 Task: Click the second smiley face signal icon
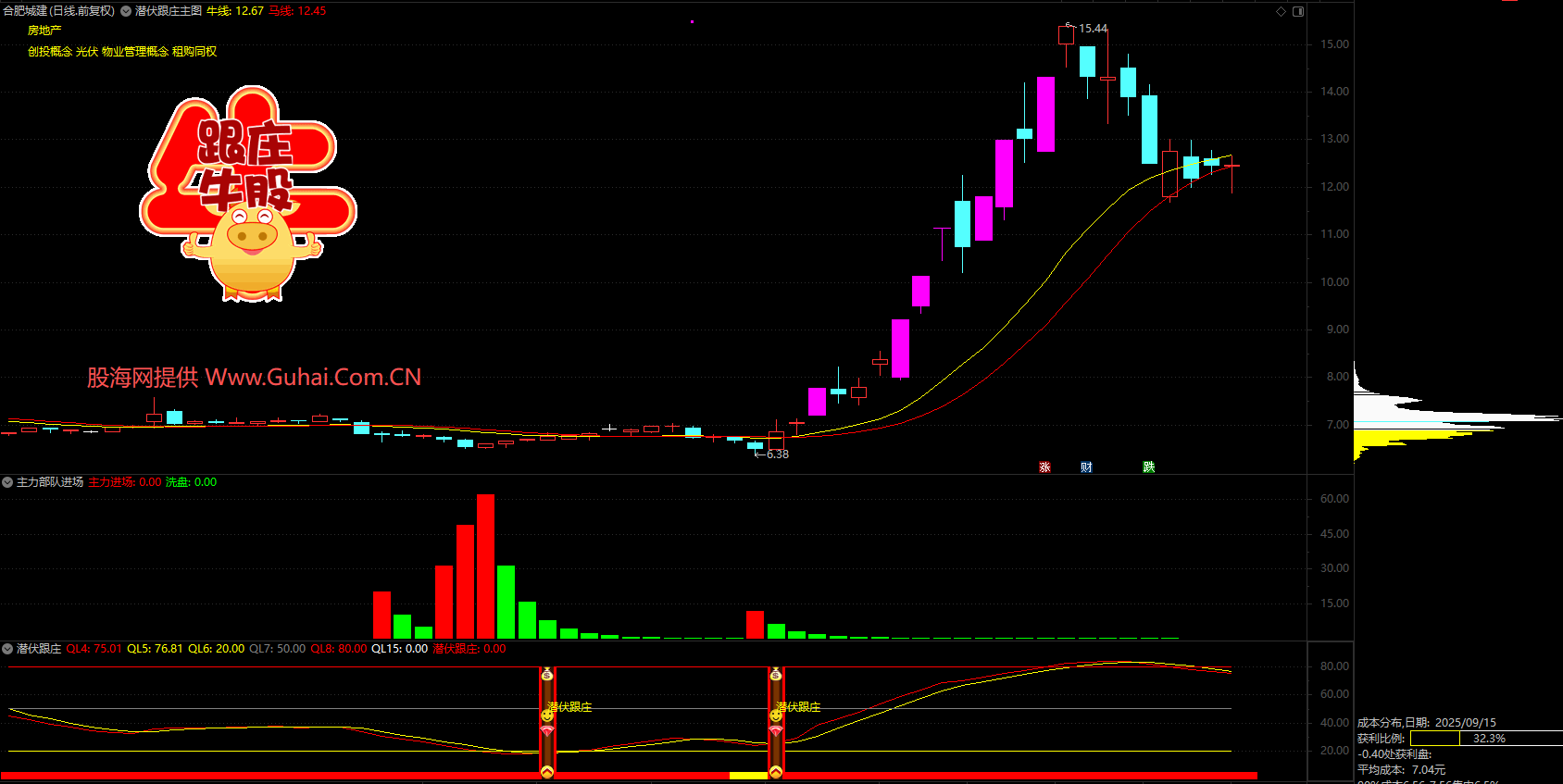tap(776, 716)
